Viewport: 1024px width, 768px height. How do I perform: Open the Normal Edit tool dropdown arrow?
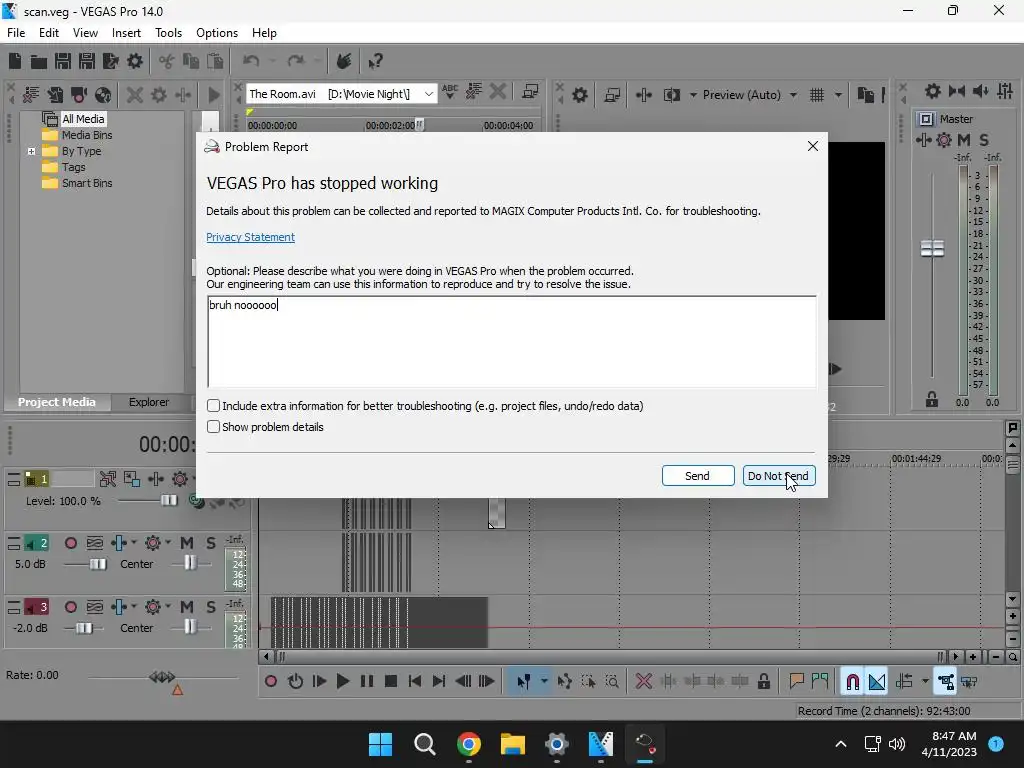[x=544, y=682]
